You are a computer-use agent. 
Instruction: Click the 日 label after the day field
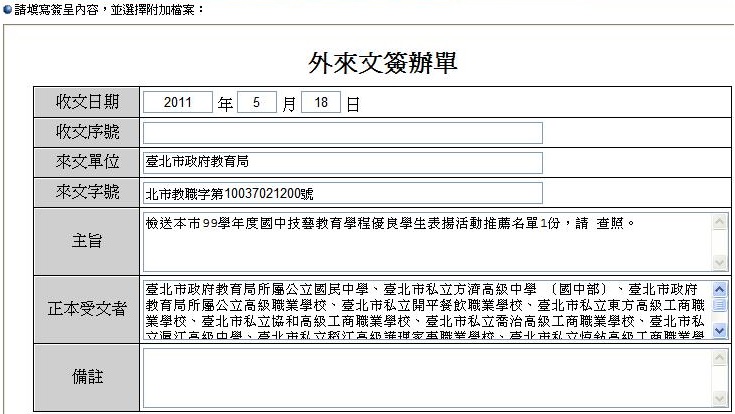tap(352, 104)
